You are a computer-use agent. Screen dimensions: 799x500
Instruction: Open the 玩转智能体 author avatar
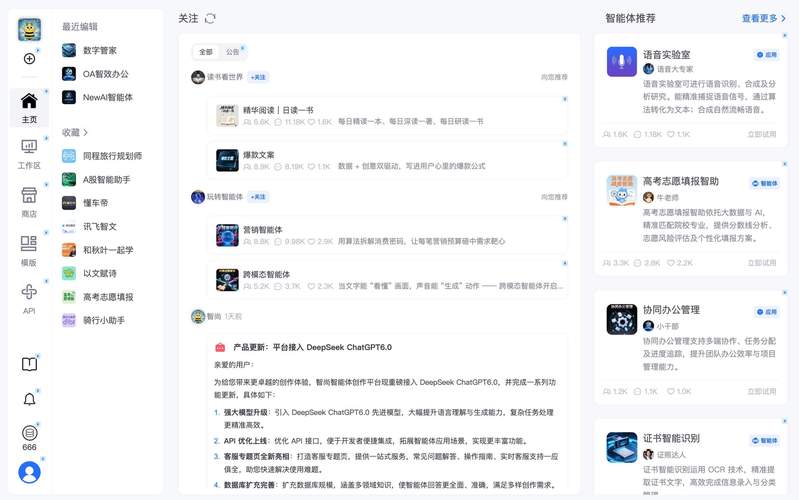point(198,197)
